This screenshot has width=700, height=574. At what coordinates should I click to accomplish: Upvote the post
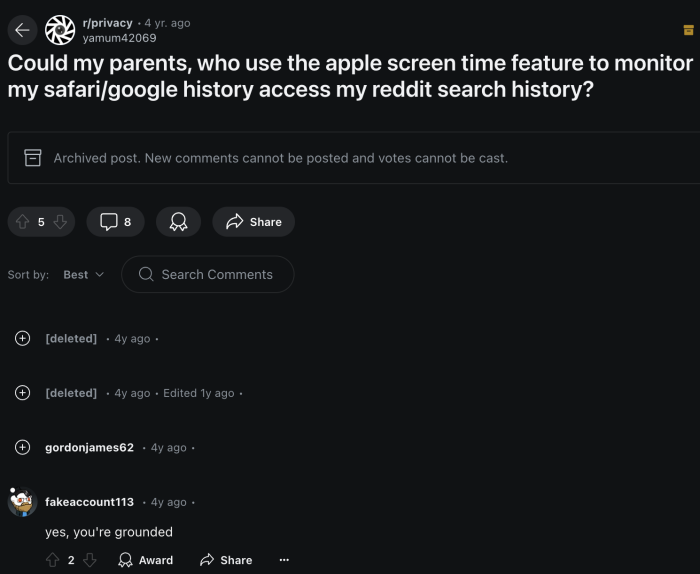[x=22, y=222]
